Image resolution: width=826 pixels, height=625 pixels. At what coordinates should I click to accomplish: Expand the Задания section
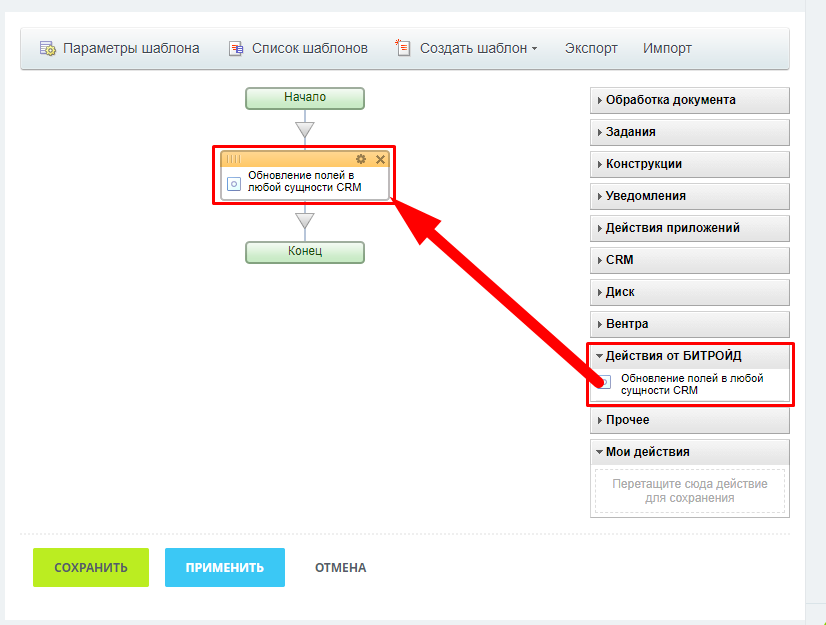click(x=690, y=132)
